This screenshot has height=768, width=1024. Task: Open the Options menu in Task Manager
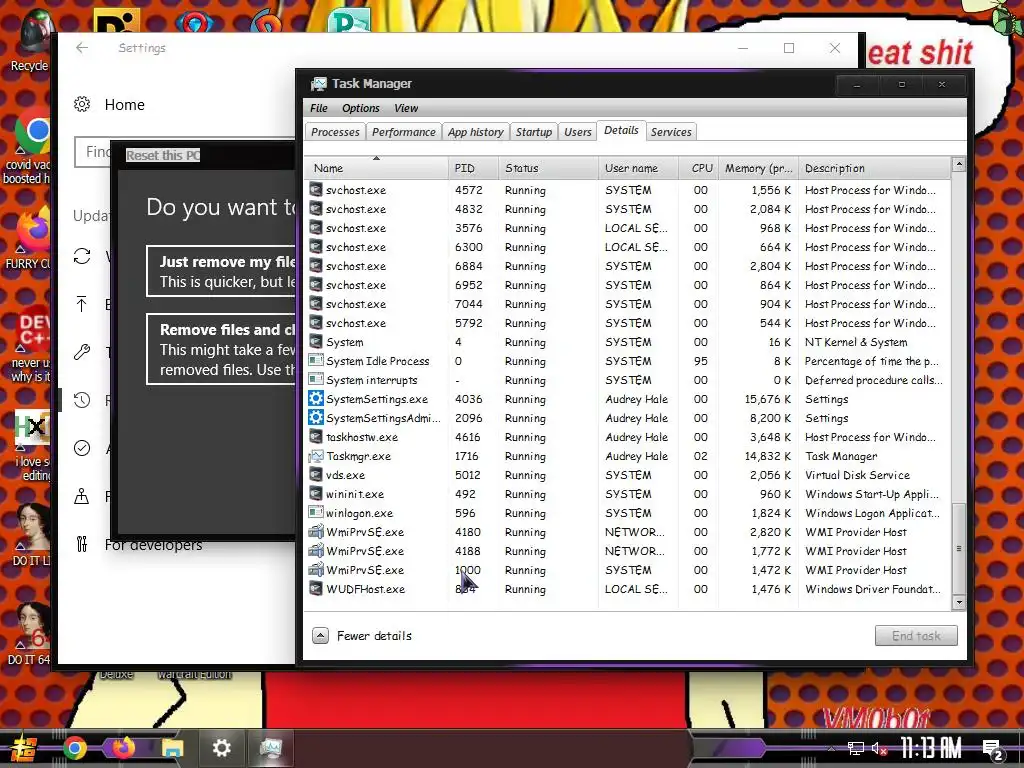click(x=360, y=108)
